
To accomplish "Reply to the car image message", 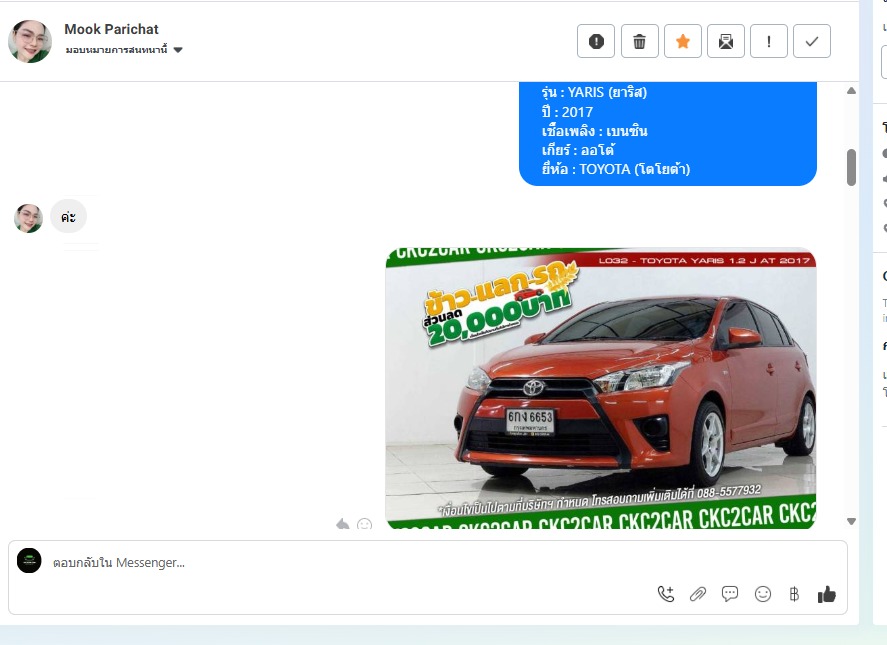I will [x=343, y=524].
